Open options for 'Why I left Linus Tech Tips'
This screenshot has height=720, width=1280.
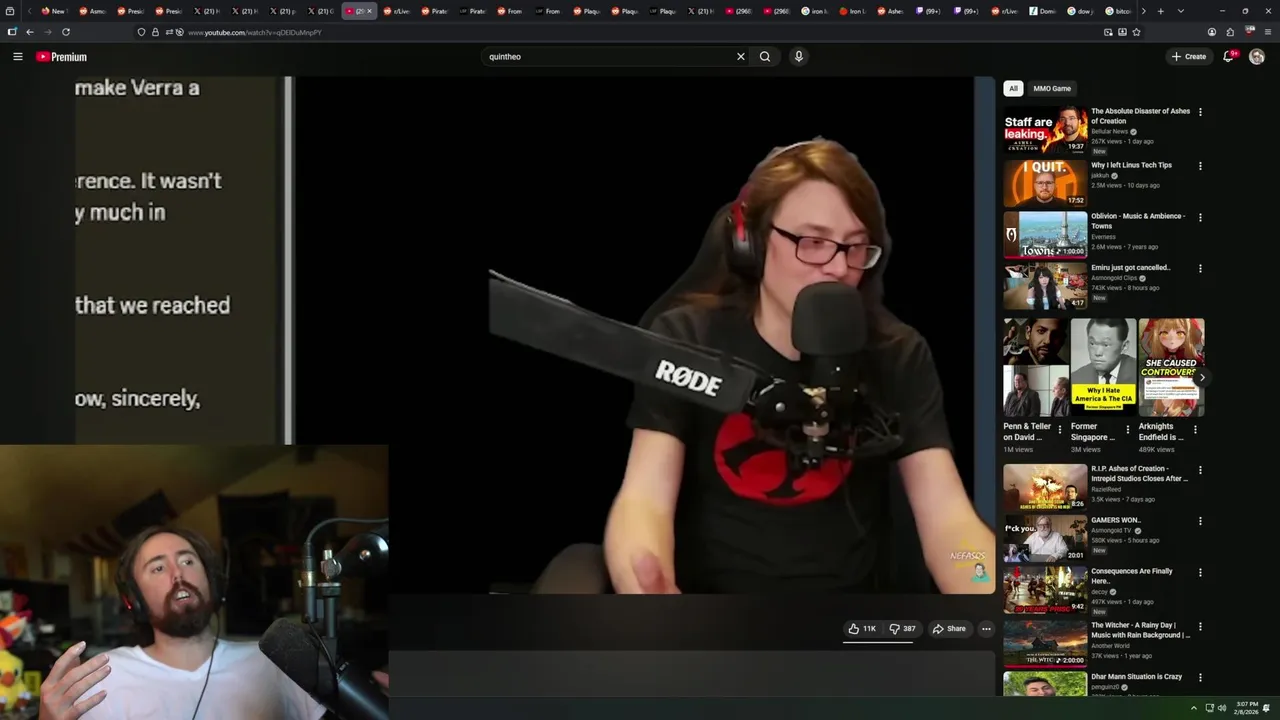(1200, 166)
